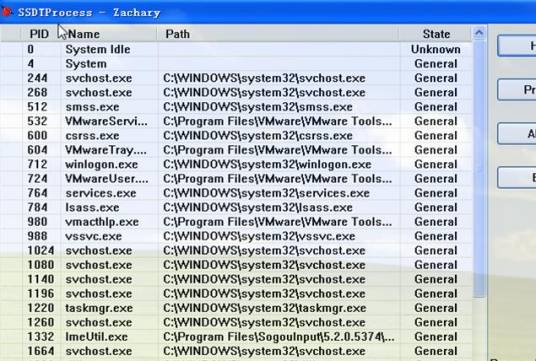
Task: Select the System Idle process row
Action: click(x=236, y=49)
